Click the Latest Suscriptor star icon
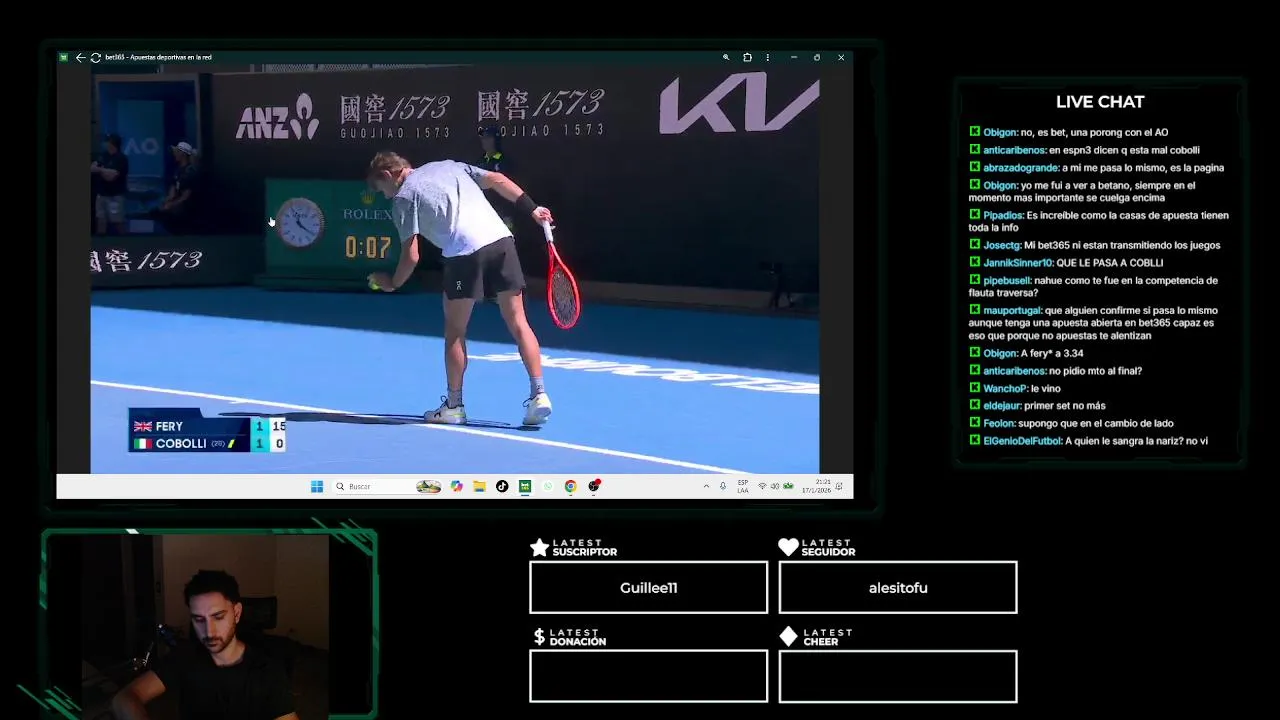 click(539, 547)
